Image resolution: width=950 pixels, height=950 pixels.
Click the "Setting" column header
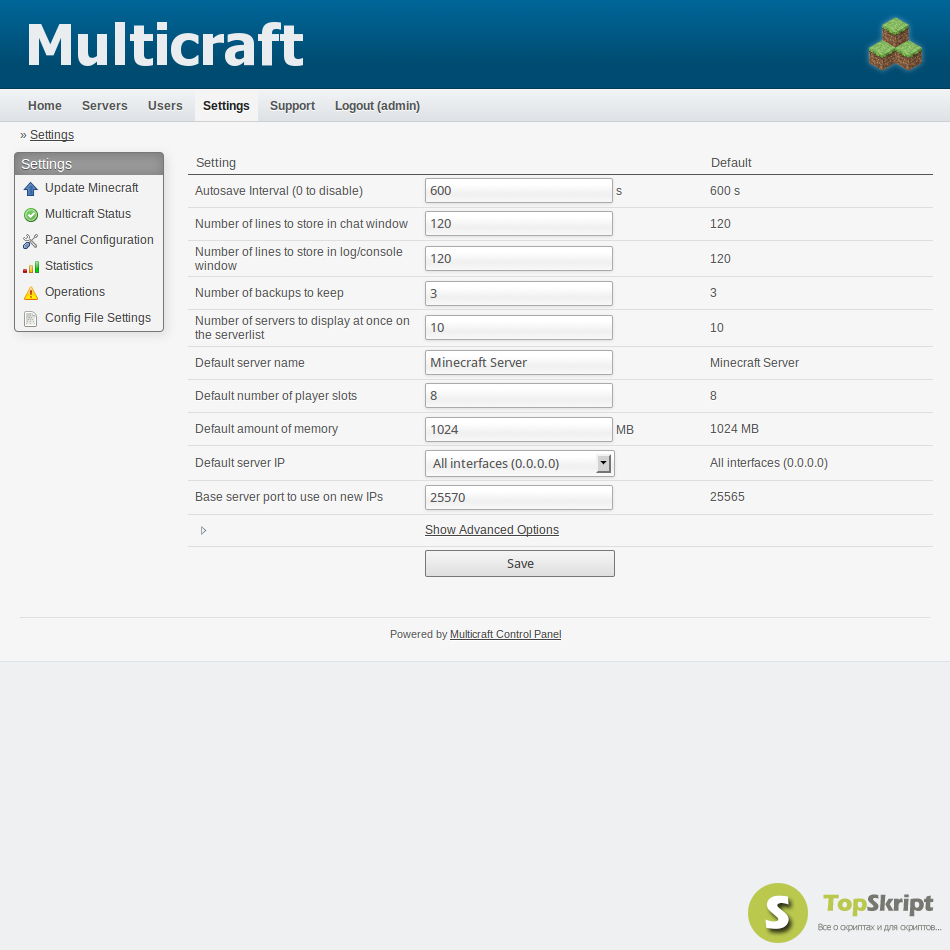click(216, 162)
